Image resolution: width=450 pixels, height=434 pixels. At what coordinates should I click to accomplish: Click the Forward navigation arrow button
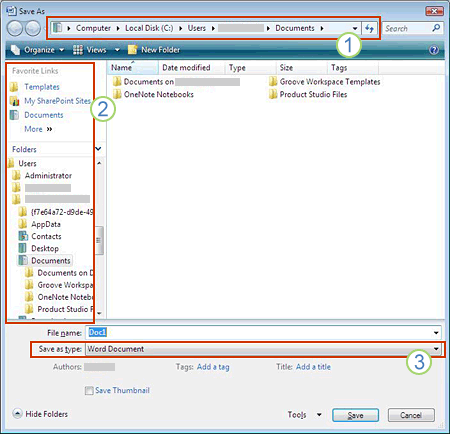click(33, 28)
